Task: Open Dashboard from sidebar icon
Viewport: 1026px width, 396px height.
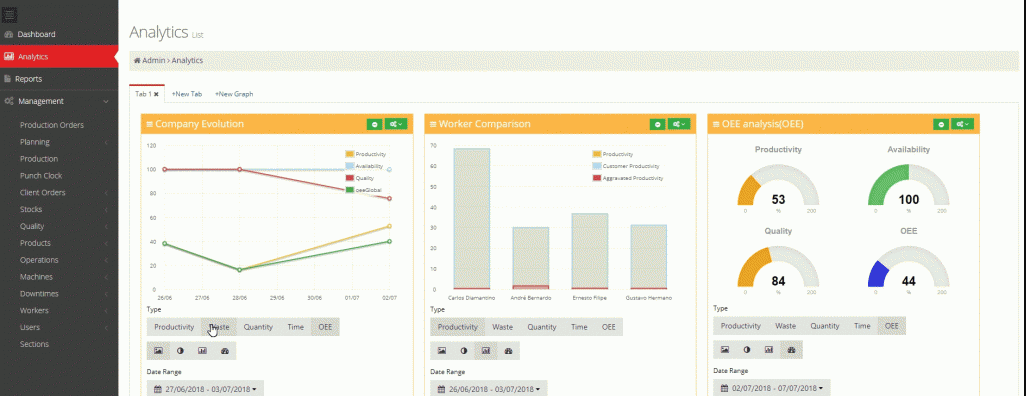Action: [9, 34]
